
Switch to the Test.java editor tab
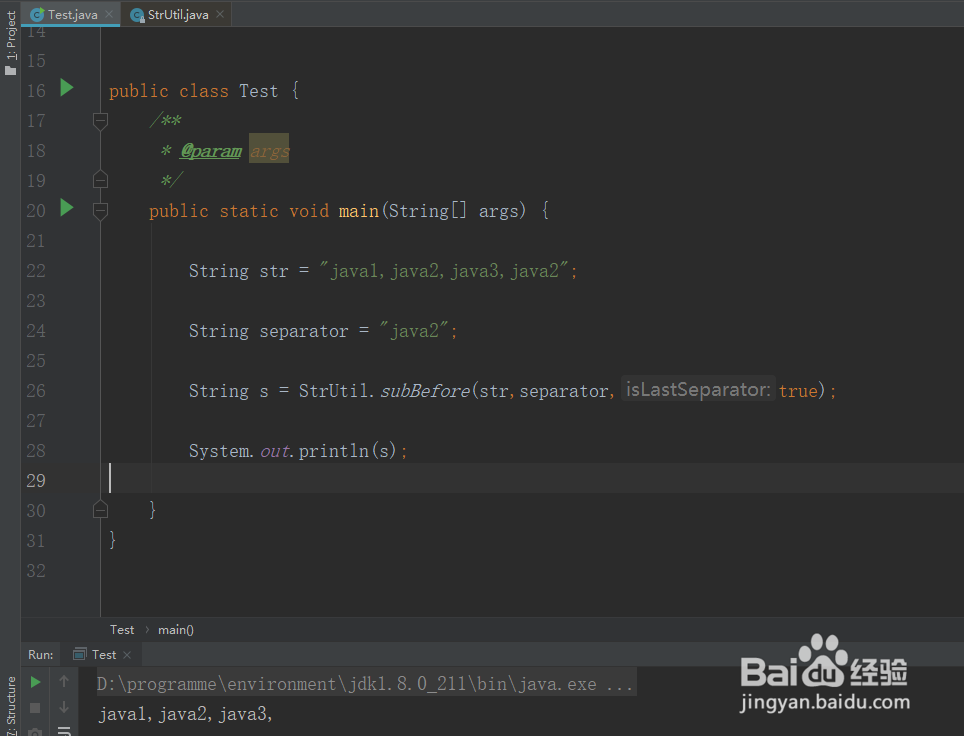71,14
